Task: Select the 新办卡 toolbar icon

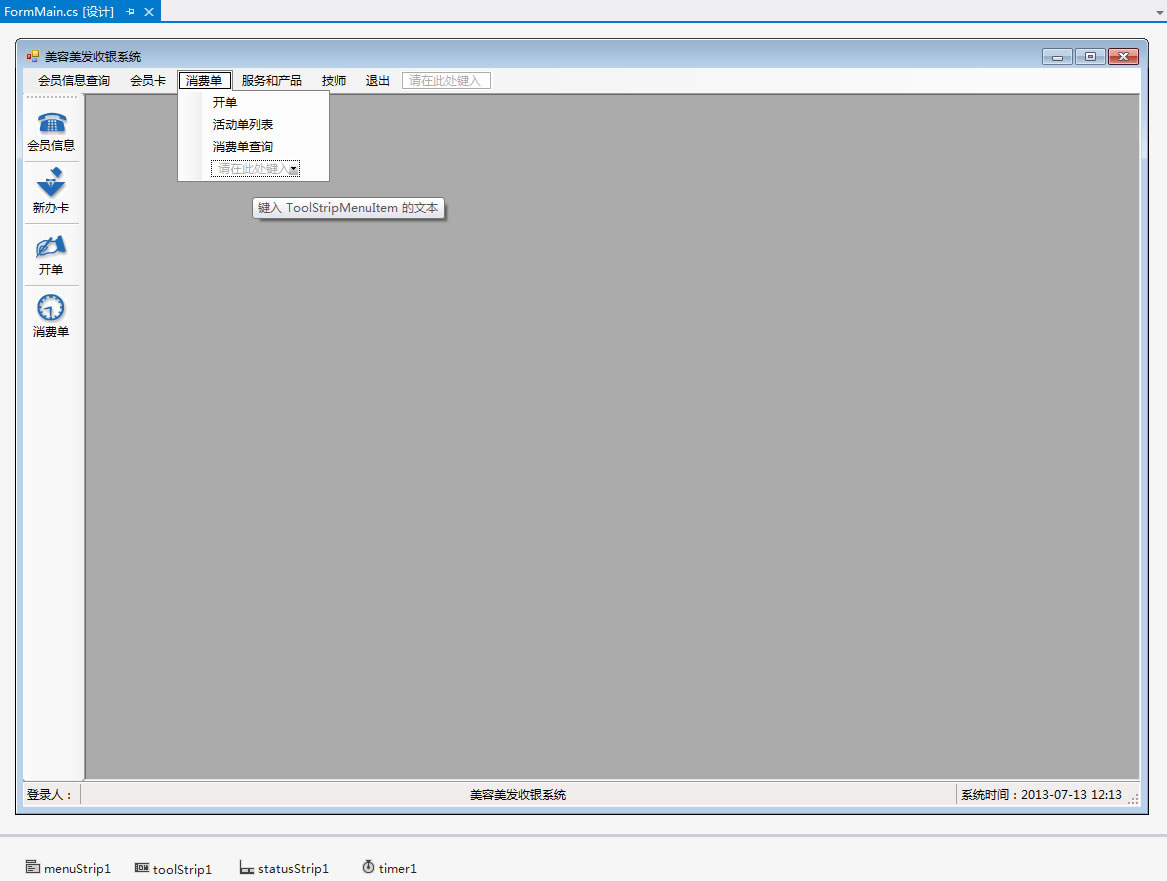Action: tap(51, 184)
